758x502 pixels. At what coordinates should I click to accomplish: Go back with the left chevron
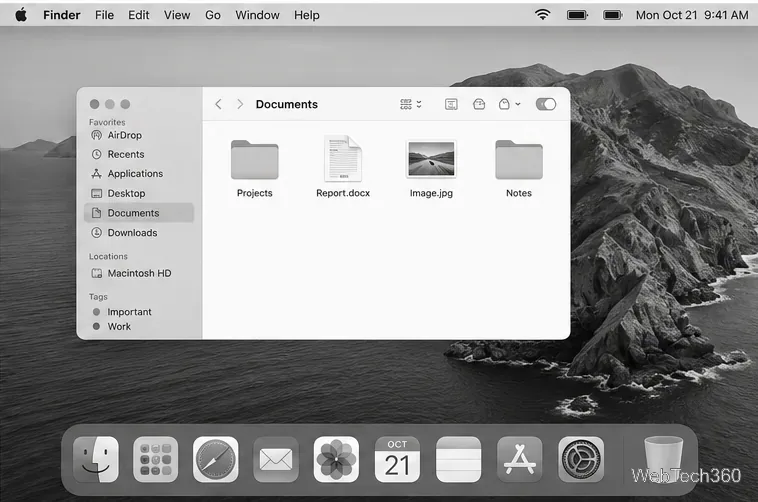[x=219, y=104]
